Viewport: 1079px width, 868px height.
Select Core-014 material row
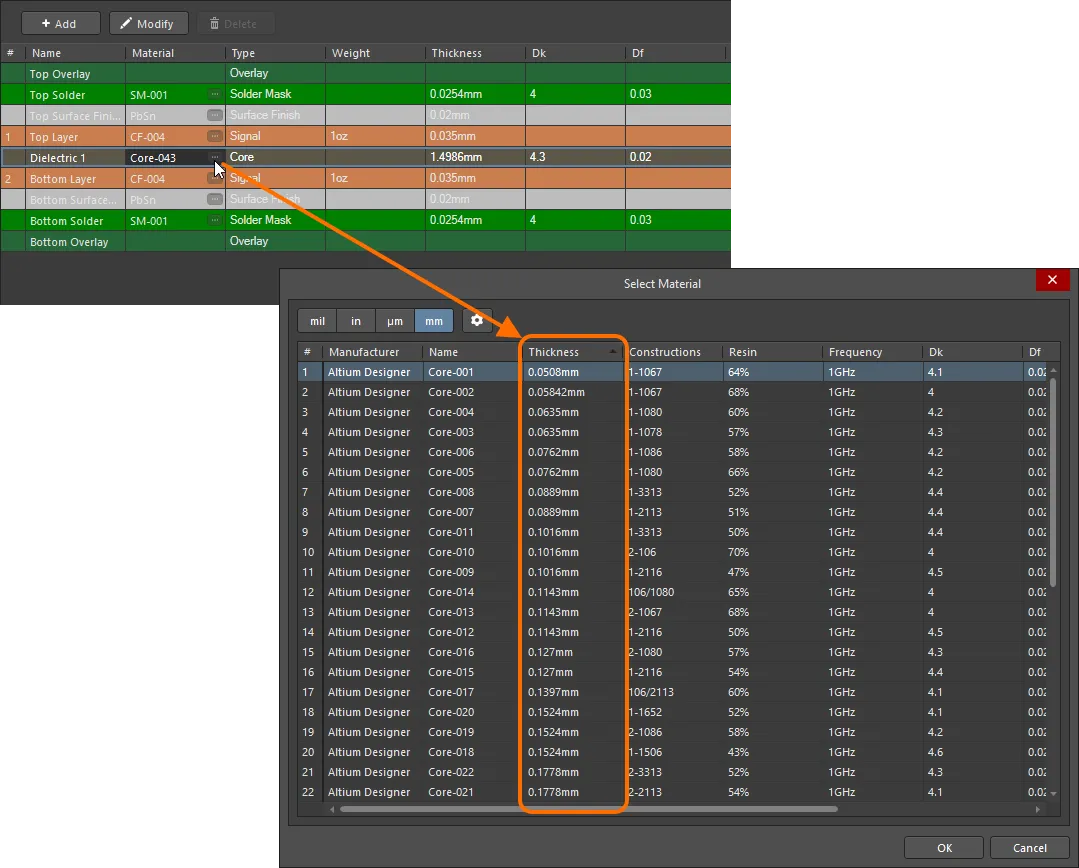click(672, 592)
